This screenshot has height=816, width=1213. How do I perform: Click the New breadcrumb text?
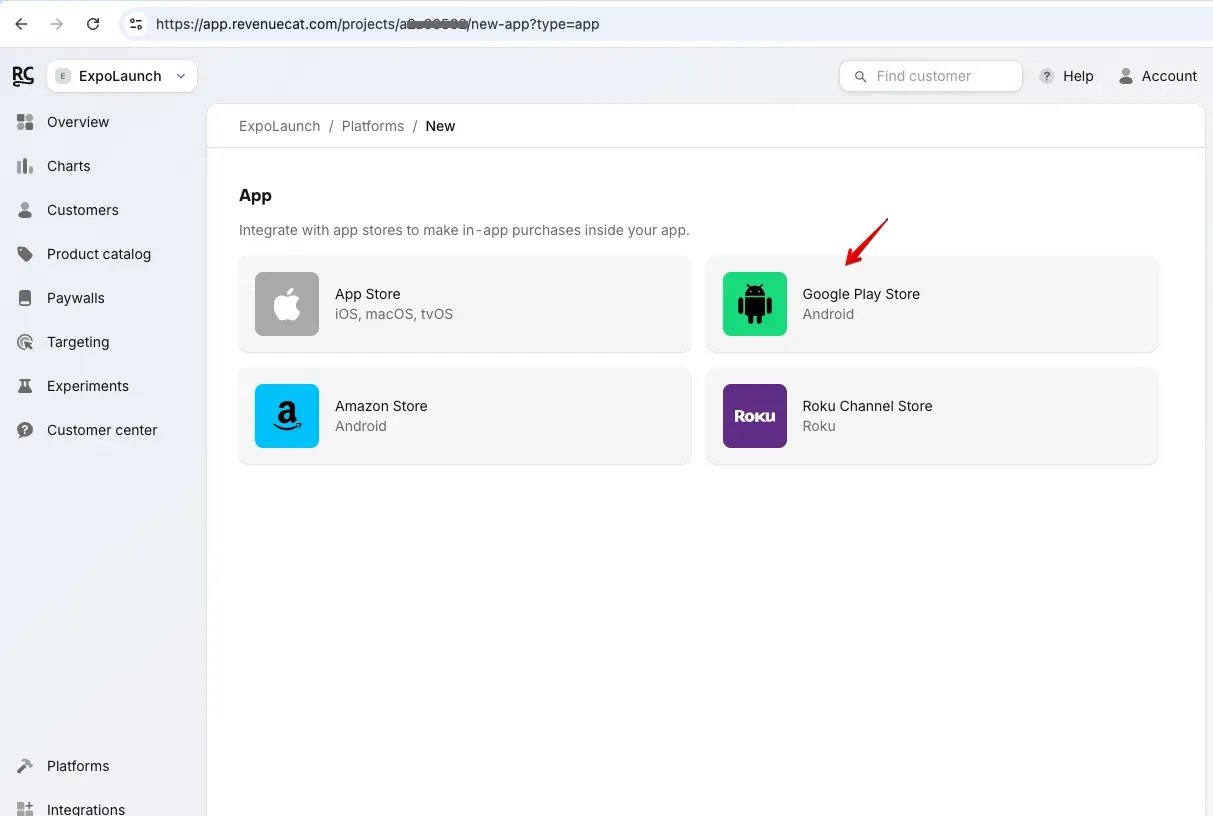pyautogui.click(x=440, y=126)
